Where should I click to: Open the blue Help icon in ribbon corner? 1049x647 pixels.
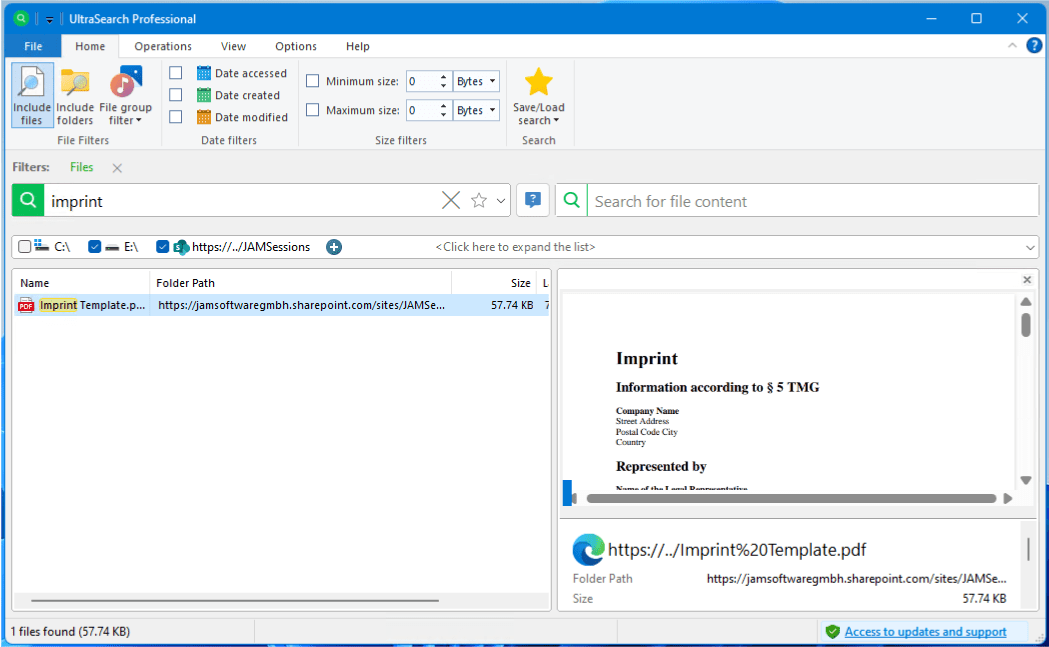pyautogui.click(x=1034, y=46)
